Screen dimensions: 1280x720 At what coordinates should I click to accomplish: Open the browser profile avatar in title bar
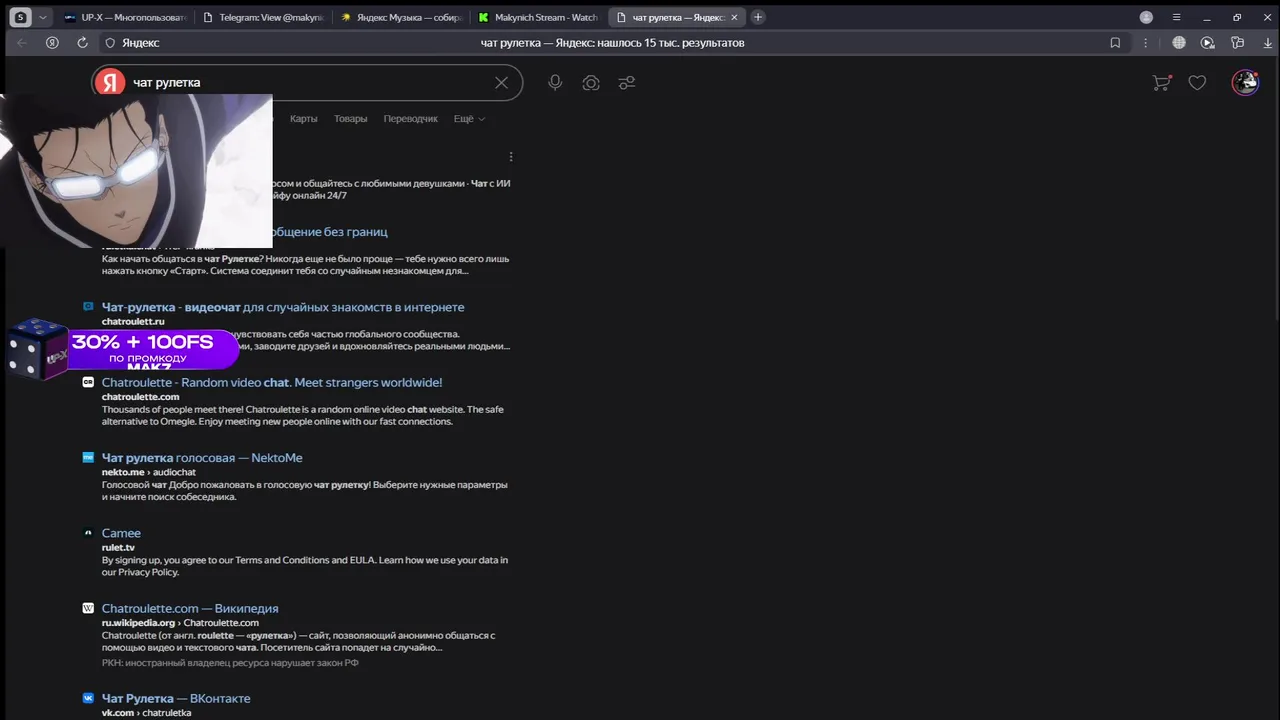coord(1146,17)
